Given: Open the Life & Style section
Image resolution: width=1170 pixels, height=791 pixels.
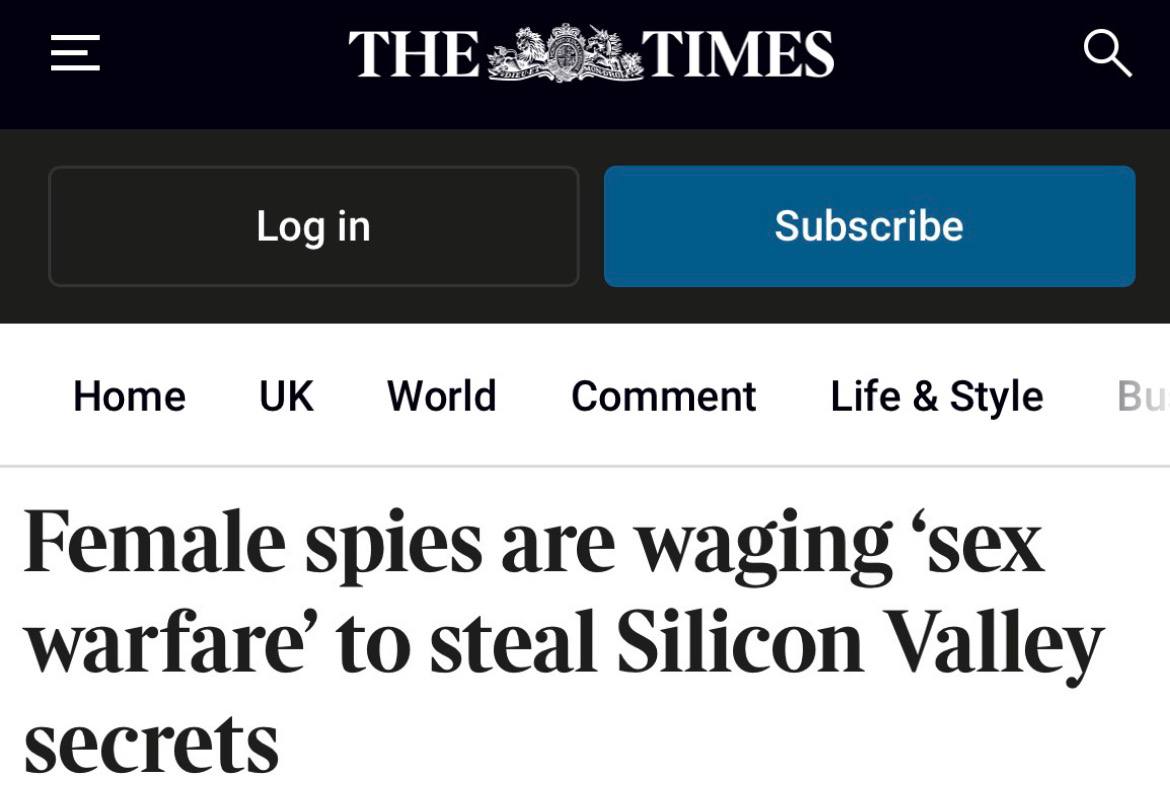Looking at the screenshot, I should coord(936,396).
